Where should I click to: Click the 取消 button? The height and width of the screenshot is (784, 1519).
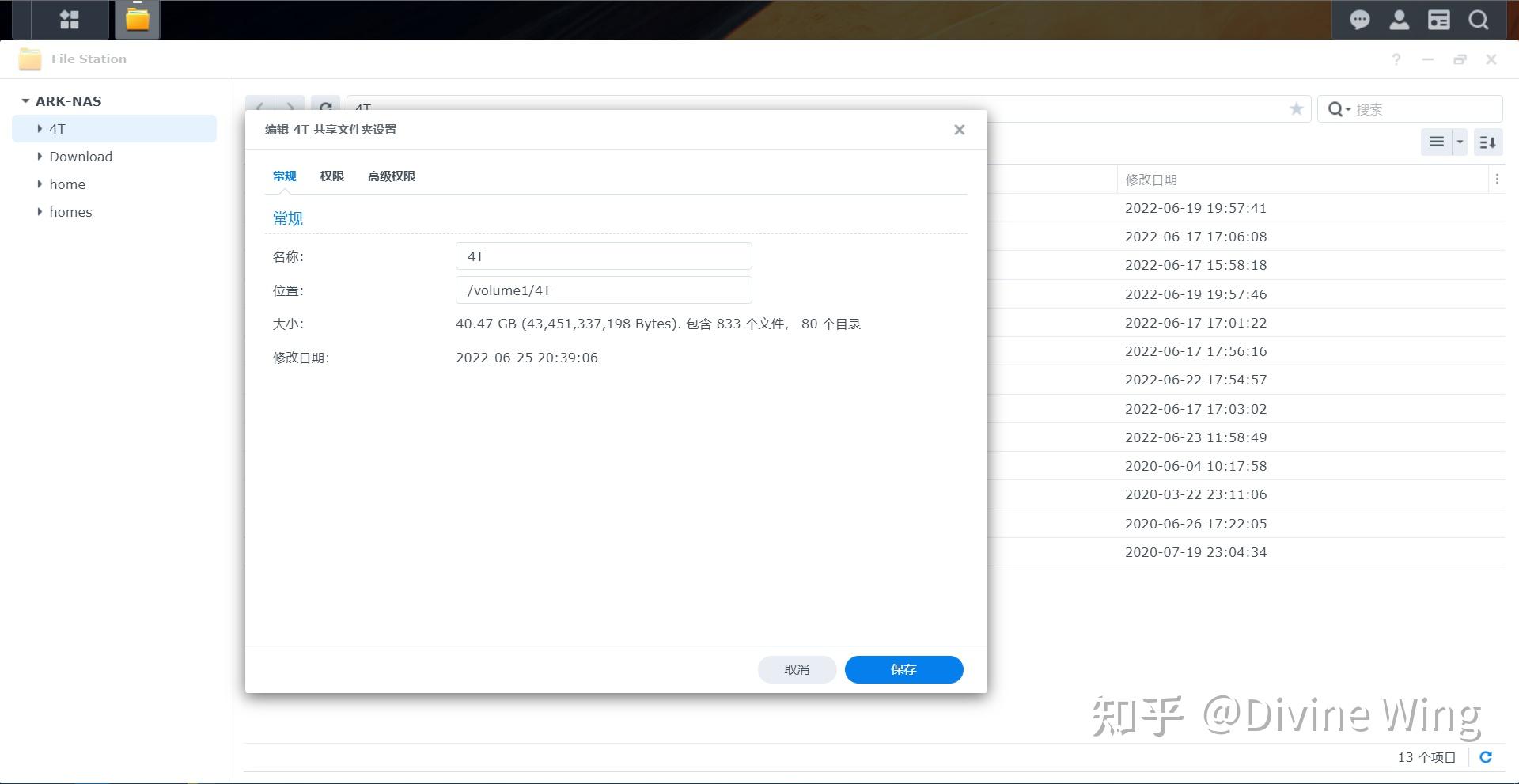coord(797,669)
